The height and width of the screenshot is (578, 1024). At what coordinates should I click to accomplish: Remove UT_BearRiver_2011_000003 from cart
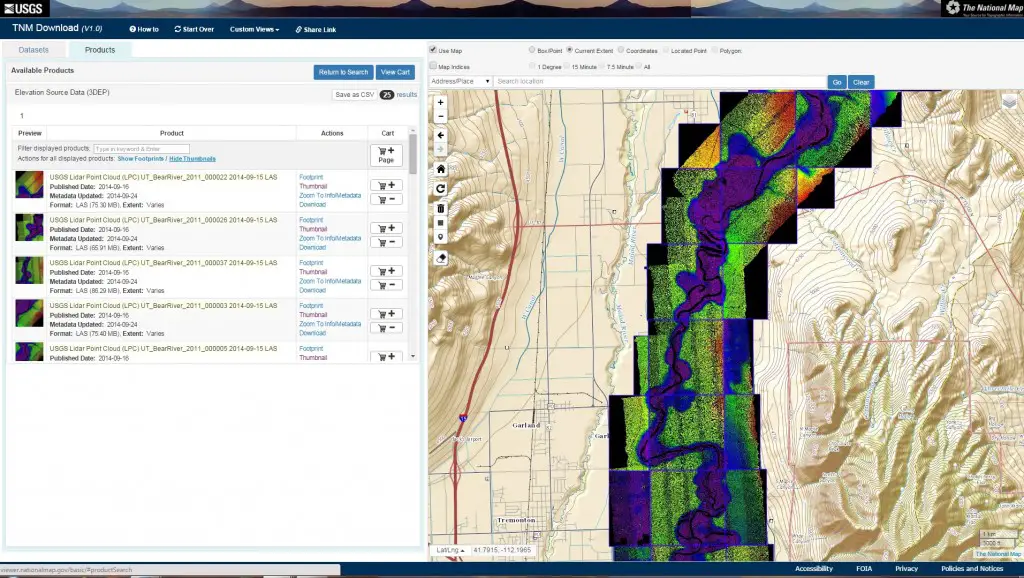(386, 328)
